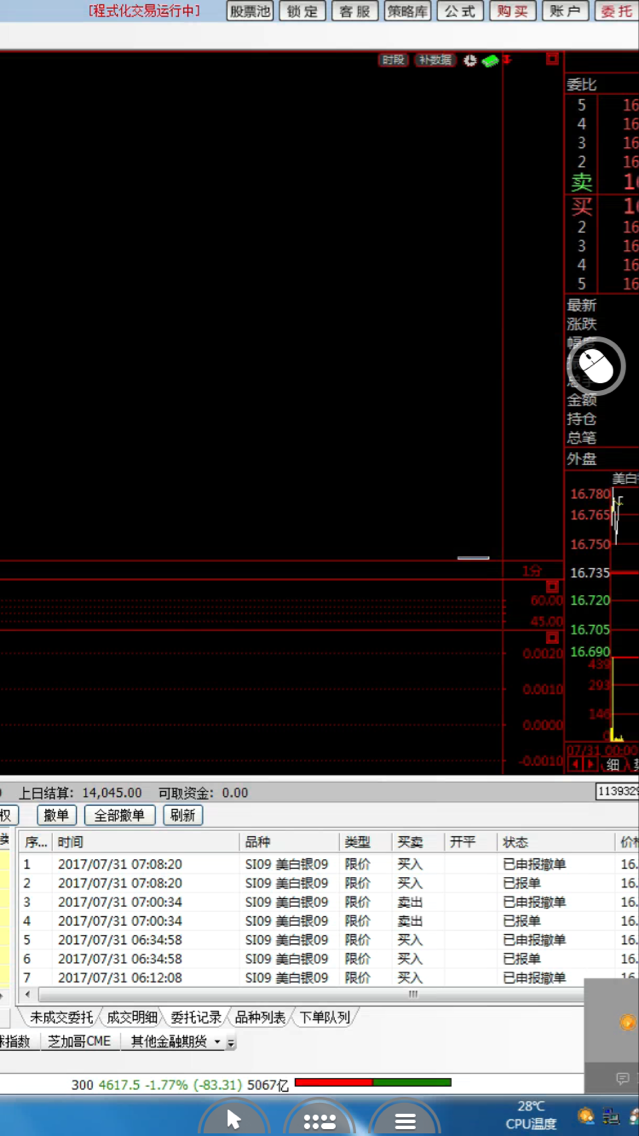Select order row 1 at 07:08:20

click(x=328, y=864)
